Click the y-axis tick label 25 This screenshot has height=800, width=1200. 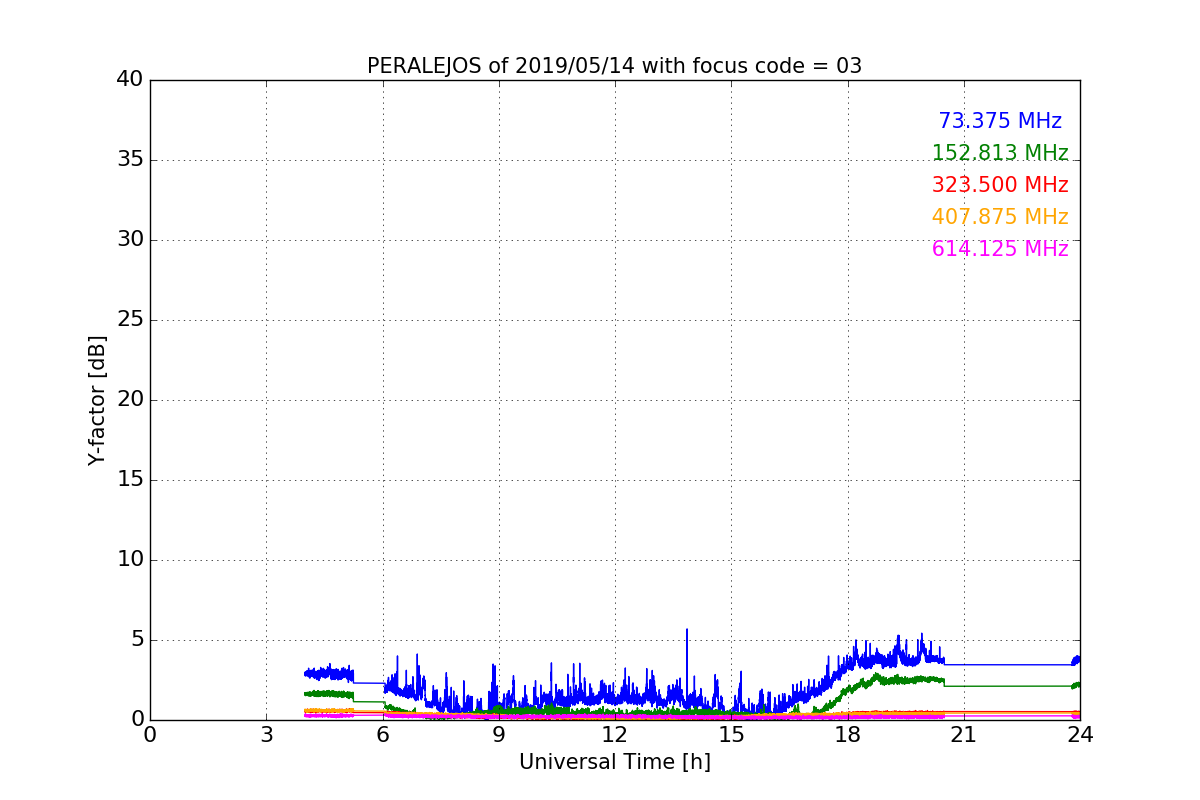pyautogui.click(x=130, y=319)
